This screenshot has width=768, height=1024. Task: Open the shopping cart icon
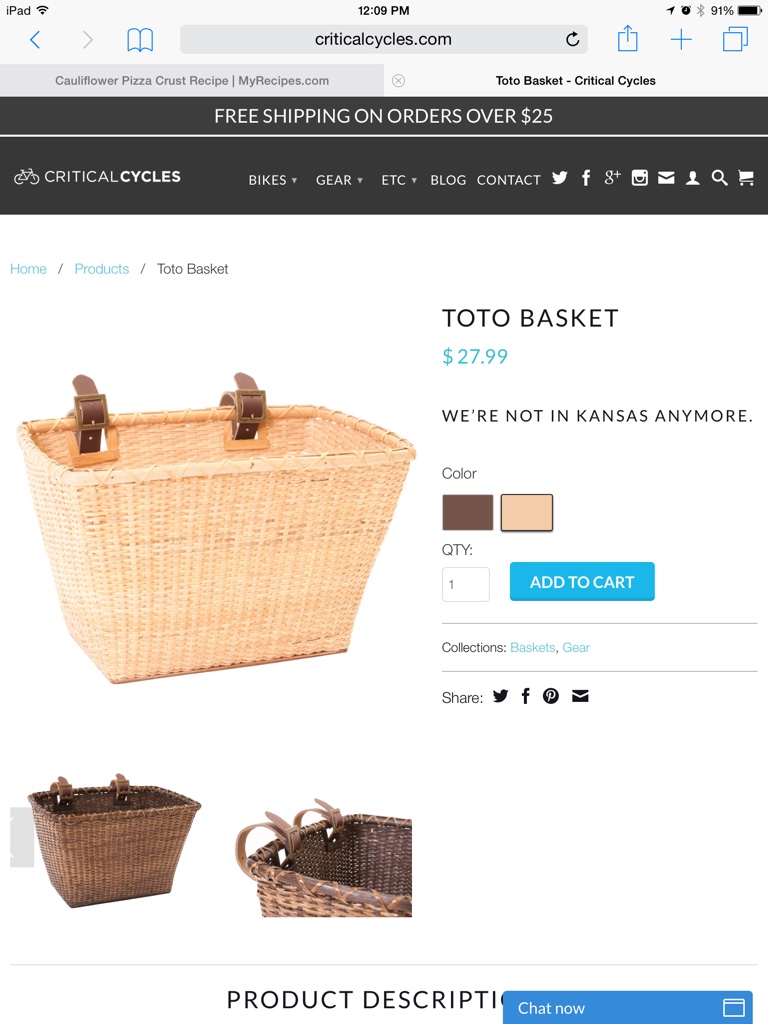[x=746, y=178]
